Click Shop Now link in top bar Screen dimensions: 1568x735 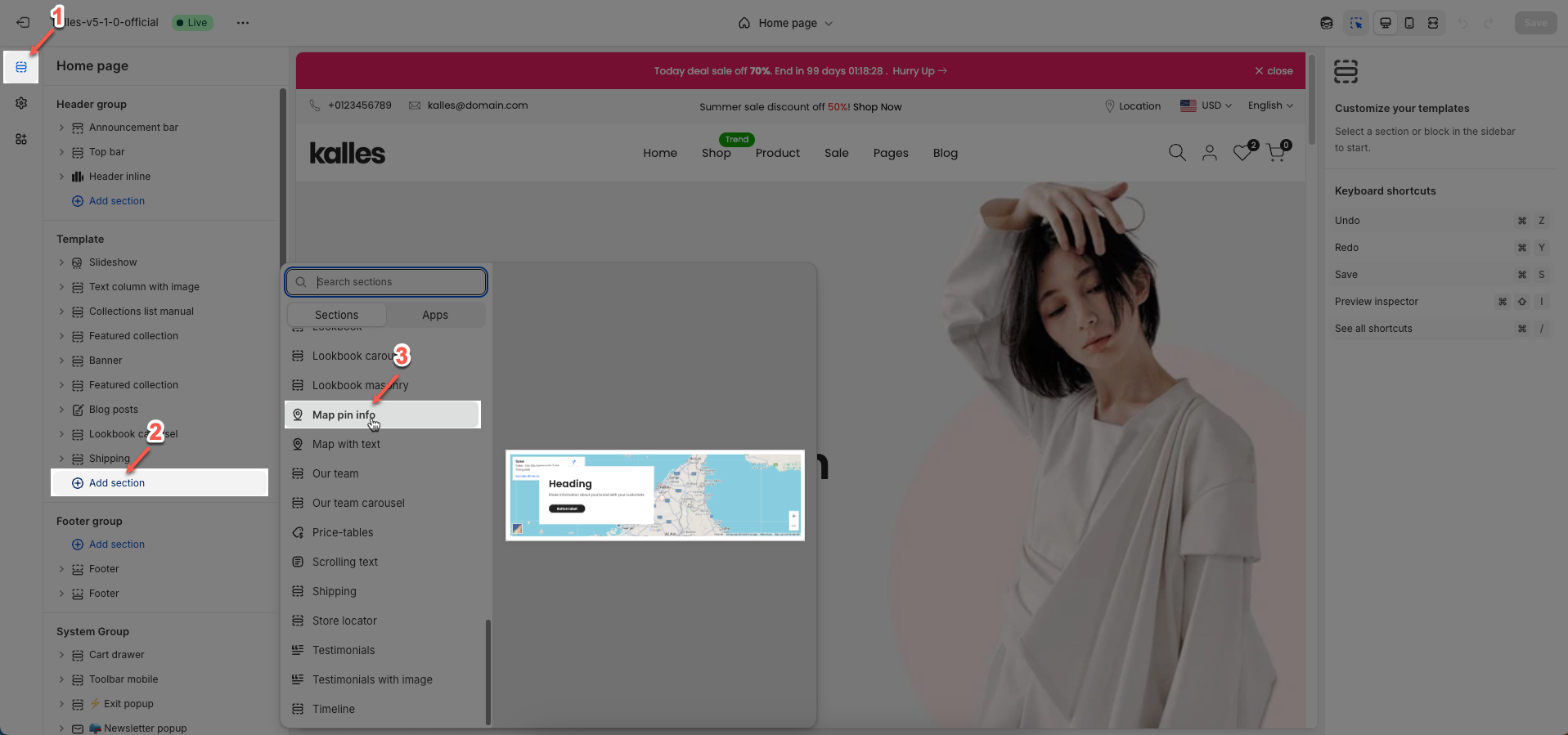pos(877,107)
